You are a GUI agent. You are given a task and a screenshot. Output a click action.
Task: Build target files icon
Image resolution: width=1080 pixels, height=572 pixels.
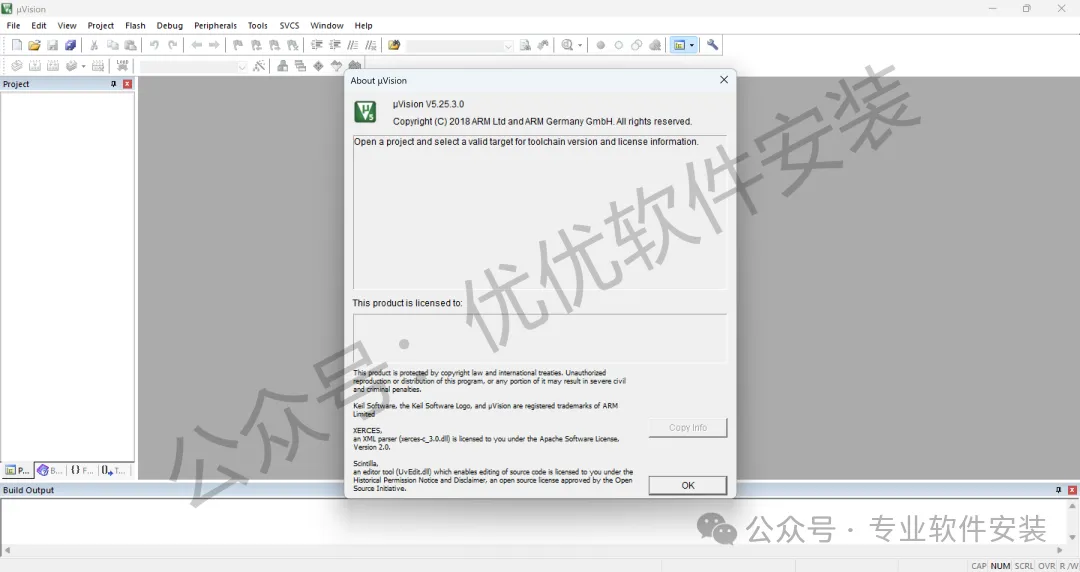point(34,65)
